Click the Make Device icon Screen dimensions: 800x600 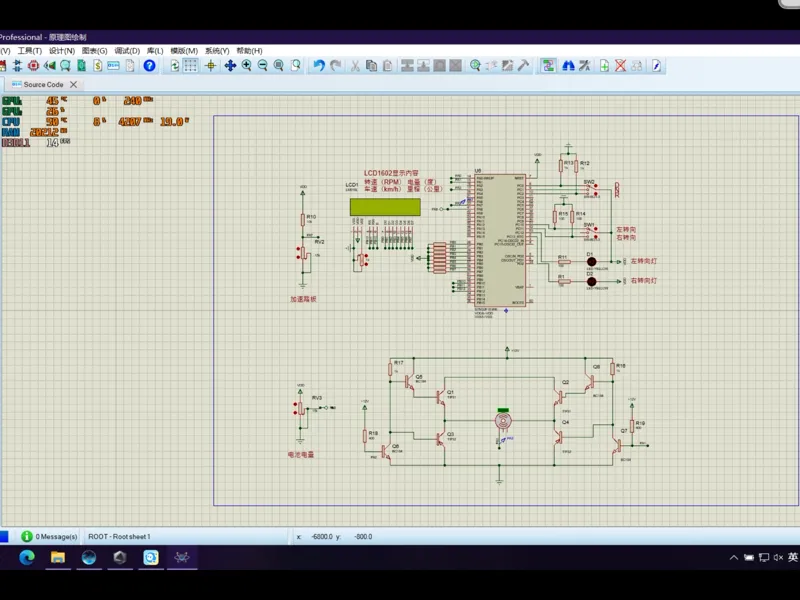(491, 65)
